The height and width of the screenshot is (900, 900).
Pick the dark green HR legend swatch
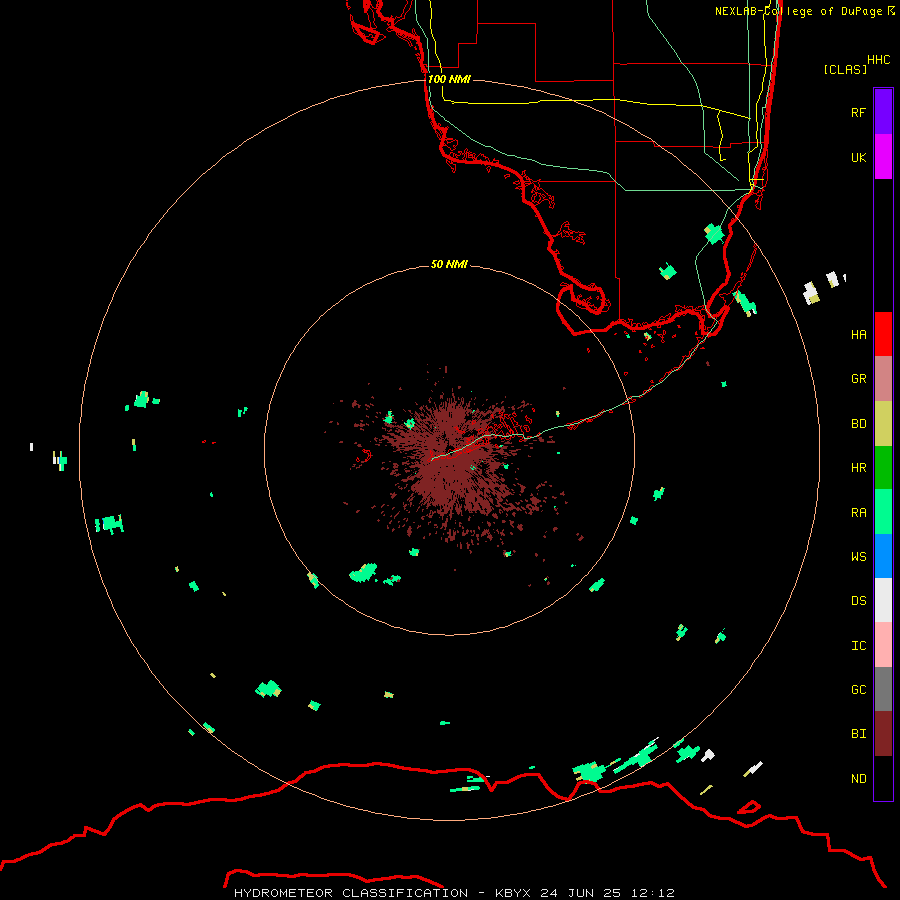coord(883,468)
